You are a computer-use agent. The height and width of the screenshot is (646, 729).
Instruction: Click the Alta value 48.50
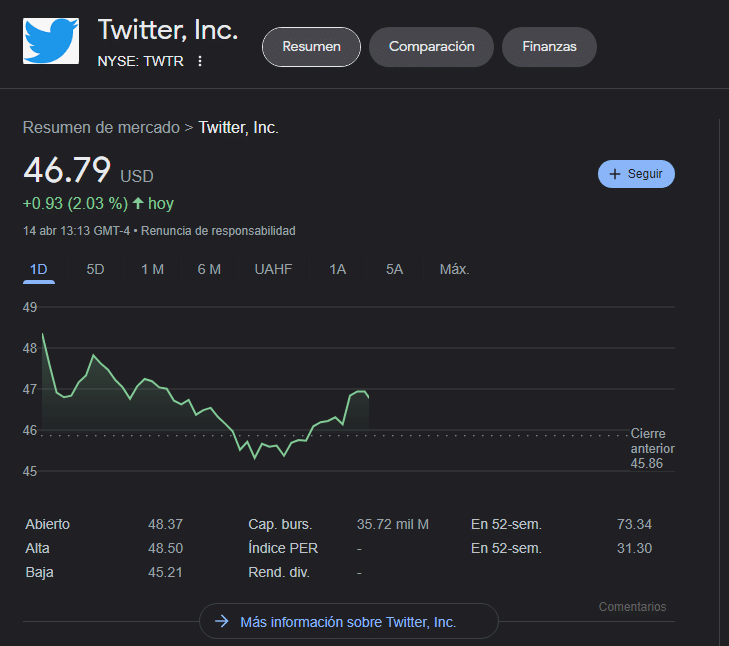point(166,548)
